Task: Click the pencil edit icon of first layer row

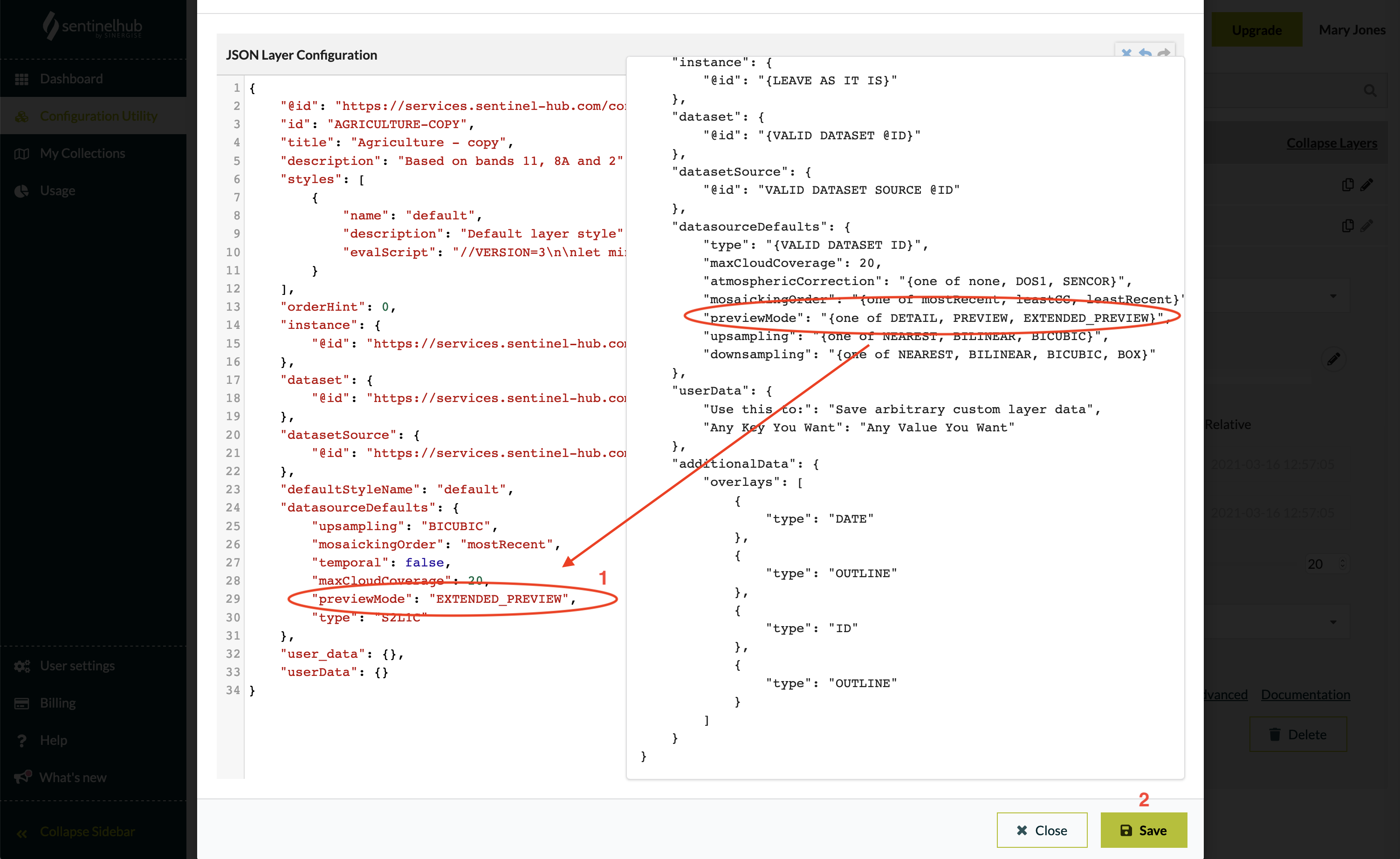Action: [x=1367, y=184]
